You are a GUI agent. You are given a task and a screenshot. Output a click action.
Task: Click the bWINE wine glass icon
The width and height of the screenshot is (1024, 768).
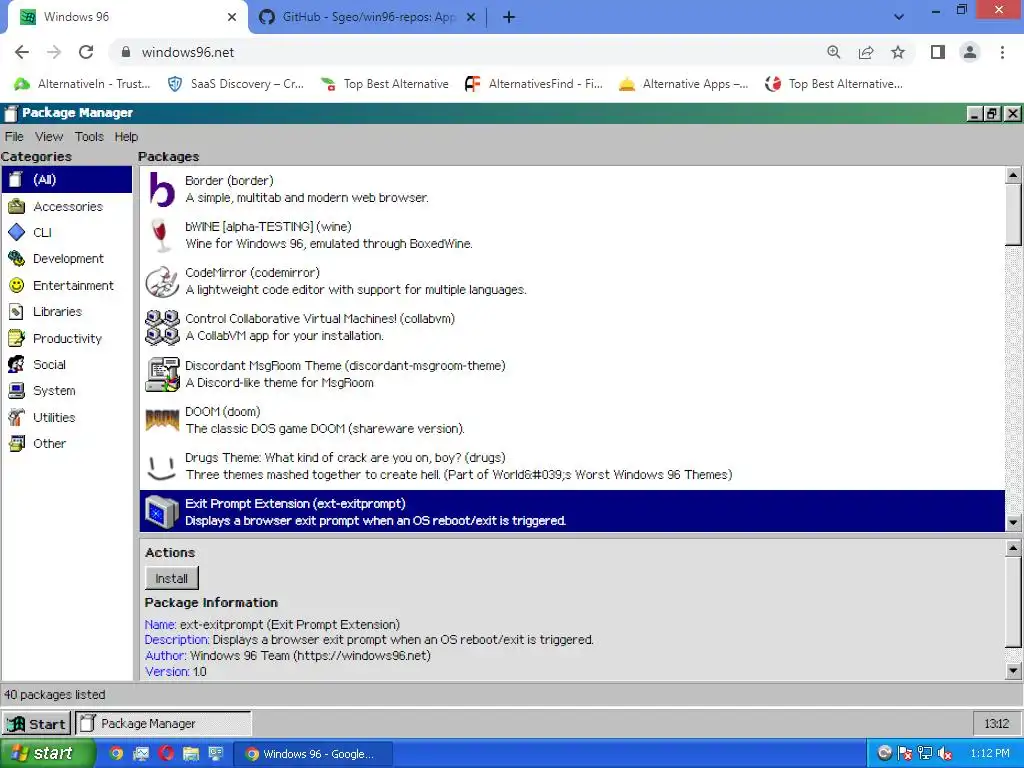click(160, 235)
